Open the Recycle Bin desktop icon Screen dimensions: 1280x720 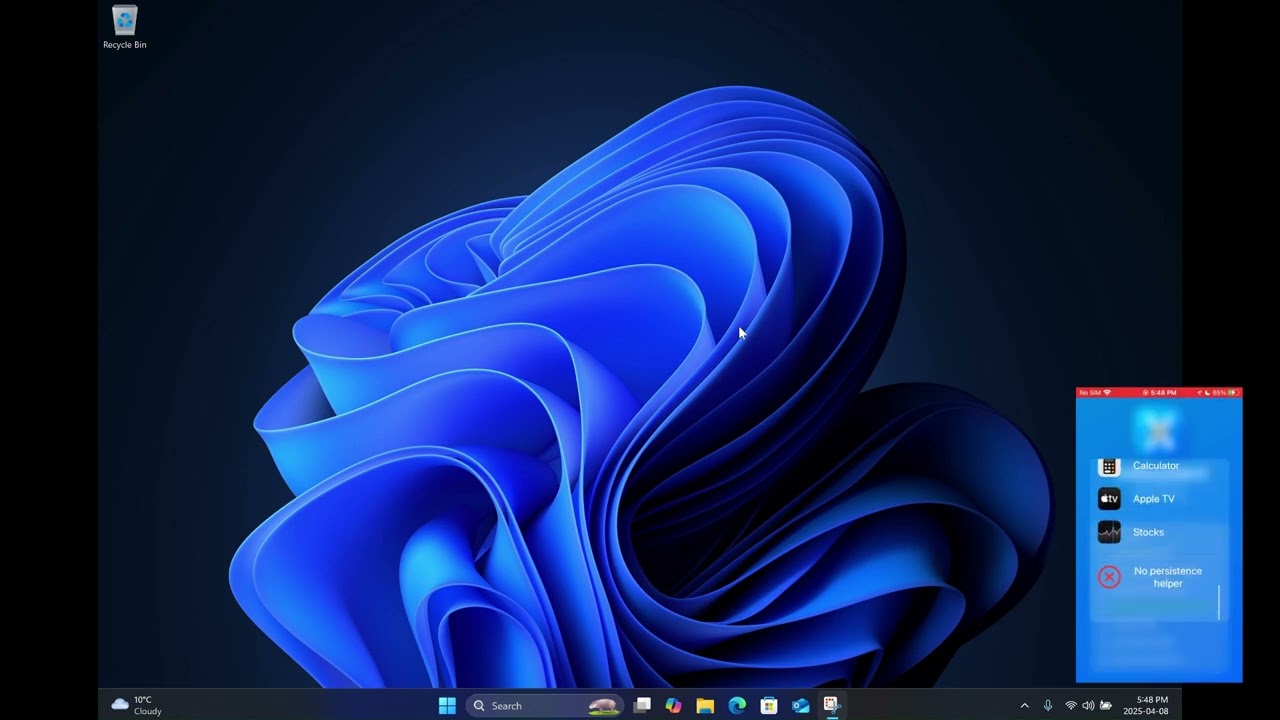tap(125, 27)
